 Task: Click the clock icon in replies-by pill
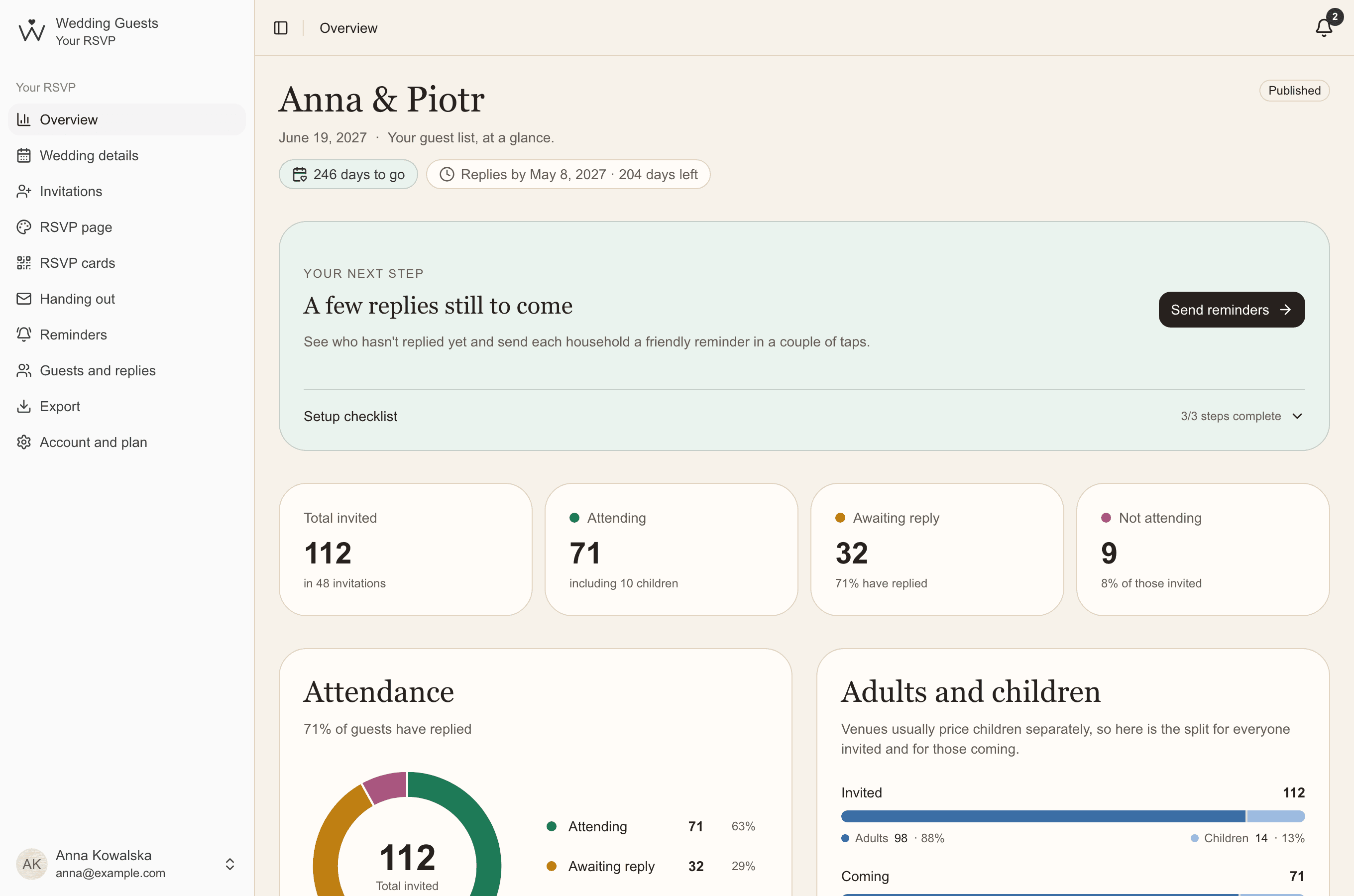tap(447, 174)
